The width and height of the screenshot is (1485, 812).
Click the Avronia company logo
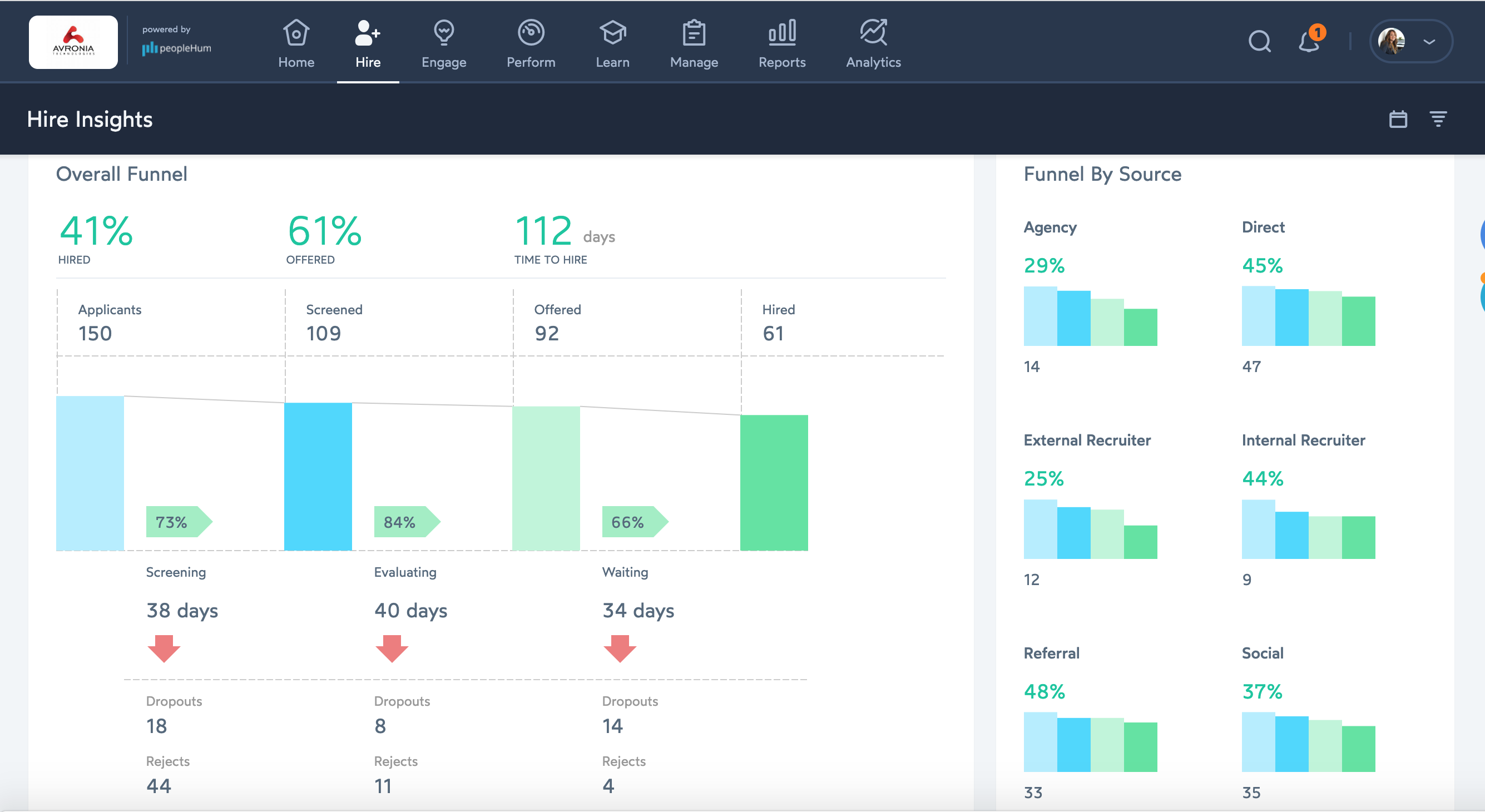click(73, 42)
